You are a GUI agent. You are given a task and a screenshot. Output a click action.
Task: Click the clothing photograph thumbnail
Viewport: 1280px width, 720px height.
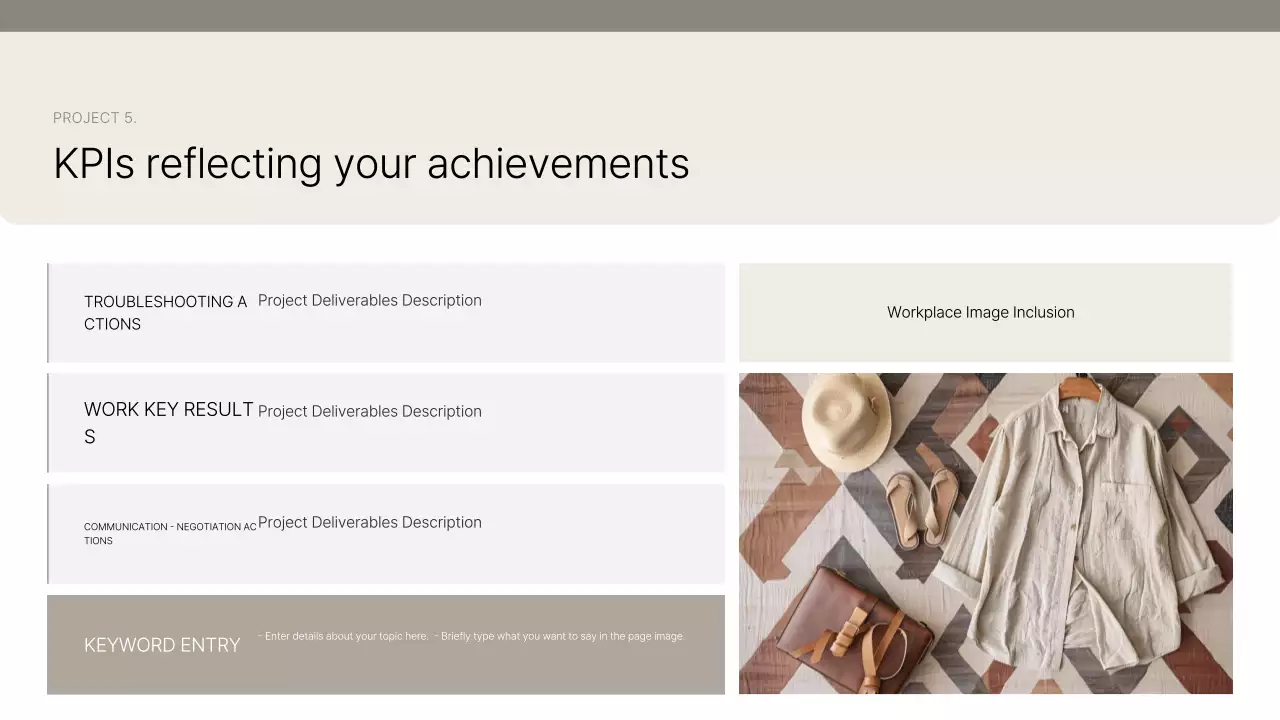(x=985, y=533)
